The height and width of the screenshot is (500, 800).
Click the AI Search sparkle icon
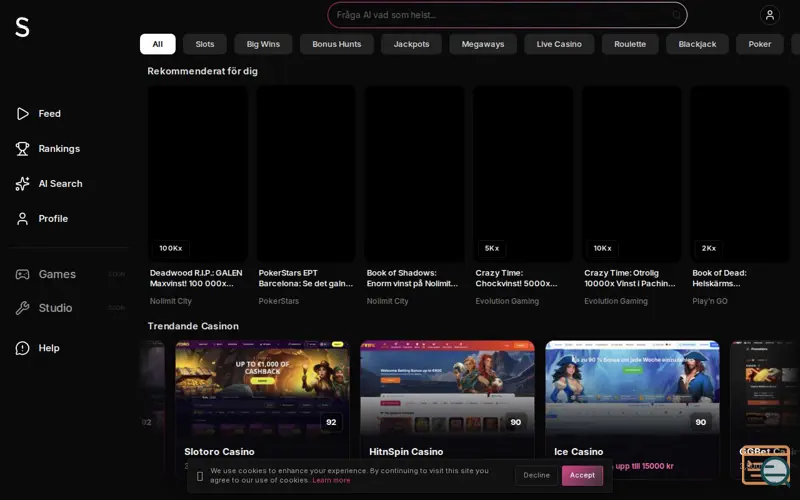click(22, 184)
